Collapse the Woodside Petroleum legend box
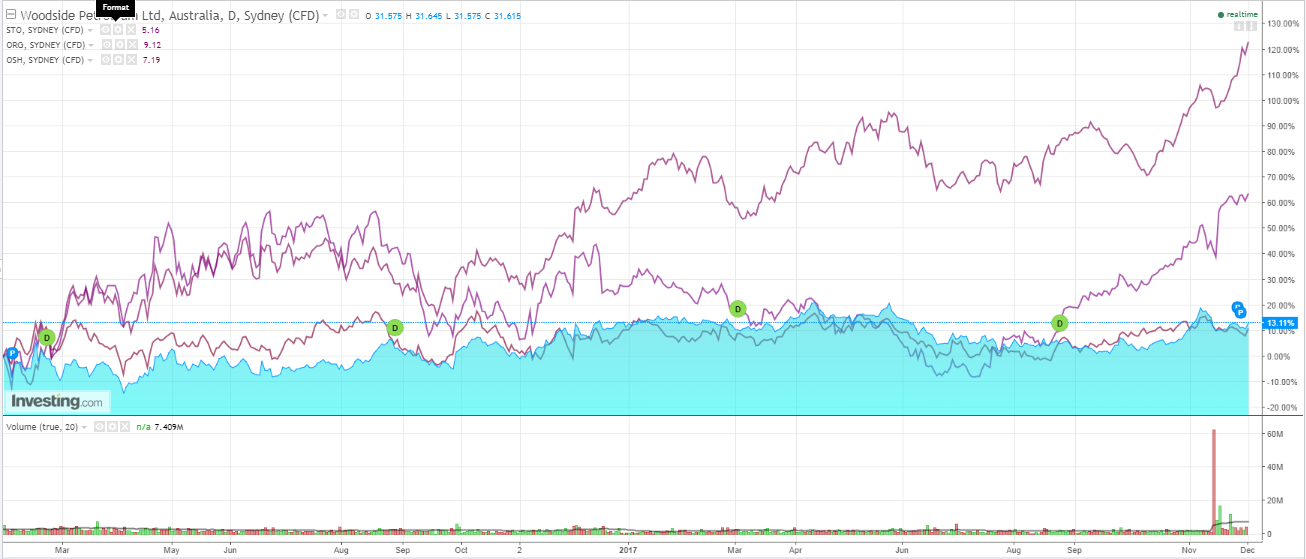 [x=11, y=14]
